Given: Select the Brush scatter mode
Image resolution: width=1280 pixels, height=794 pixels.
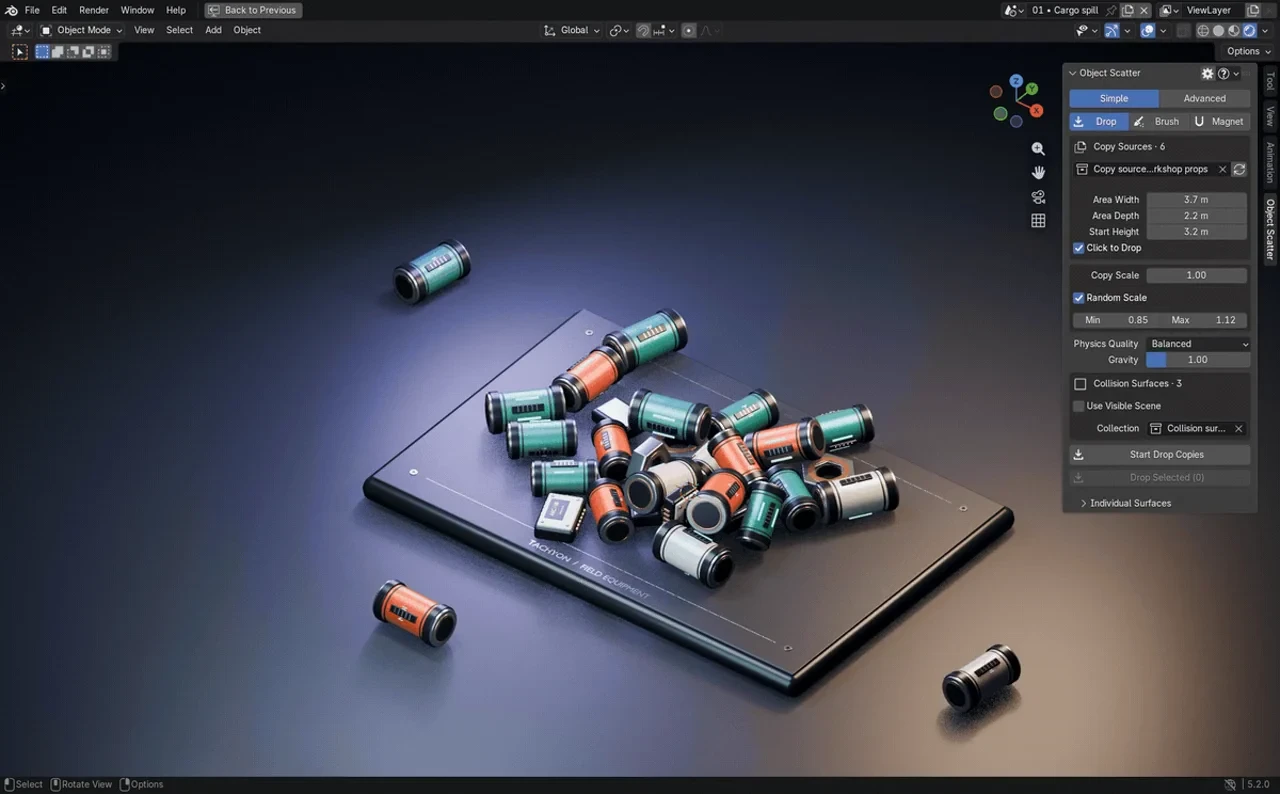Looking at the screenshot, I should (x=1158, y=122).
